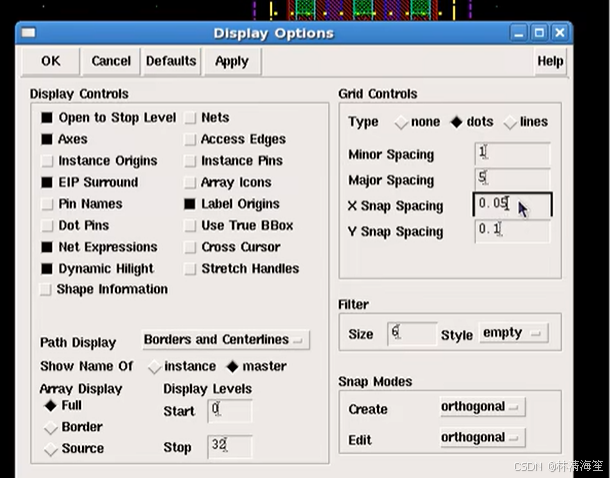610x478 pixels.
Task: Minimize the Display Options window
Action: pyautogui.click(x=519, y=33)
